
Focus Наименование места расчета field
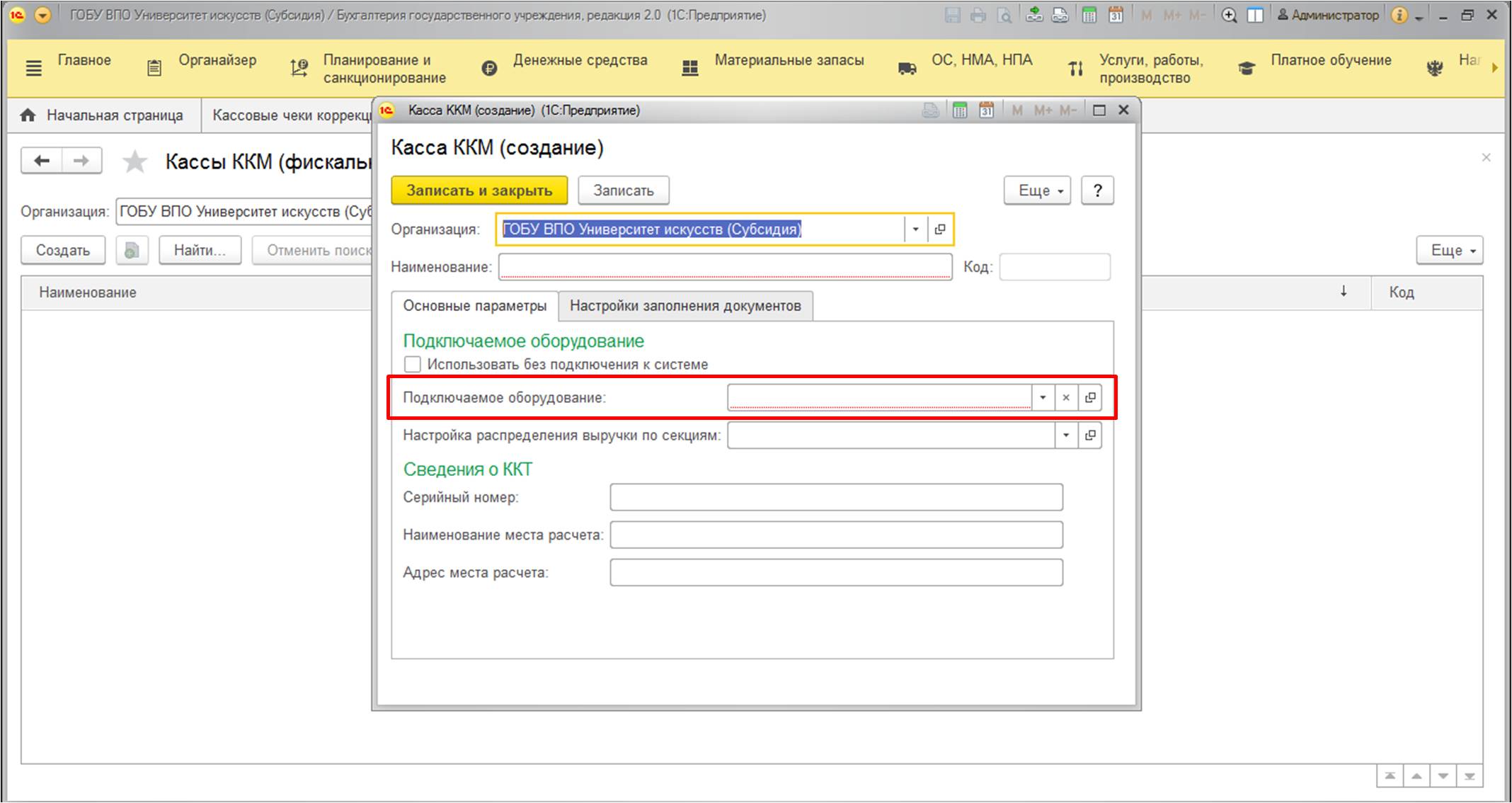[836, 535]
